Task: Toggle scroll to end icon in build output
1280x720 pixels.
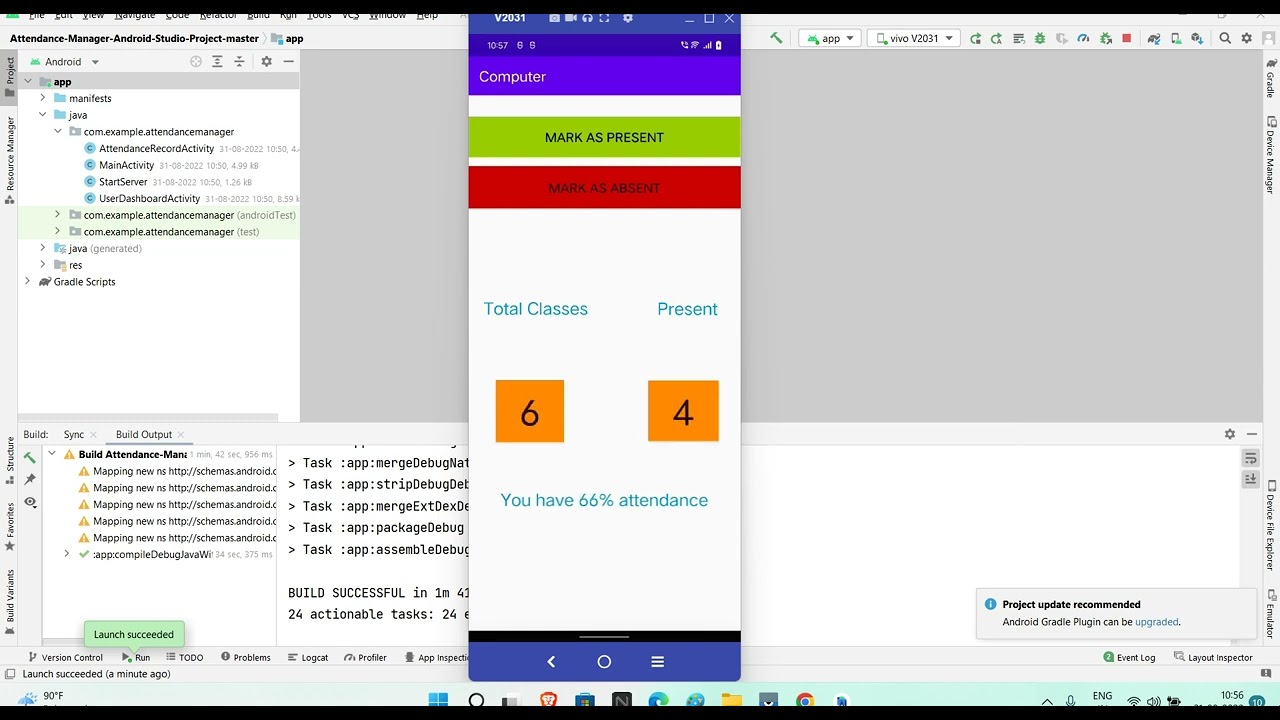Action: tap(1250, 479)
